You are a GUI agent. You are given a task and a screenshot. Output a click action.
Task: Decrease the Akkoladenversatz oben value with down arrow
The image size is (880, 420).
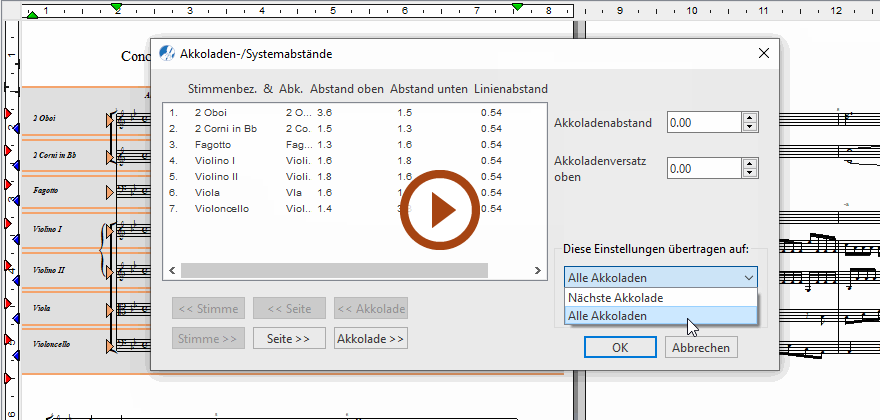coord(749,174)
